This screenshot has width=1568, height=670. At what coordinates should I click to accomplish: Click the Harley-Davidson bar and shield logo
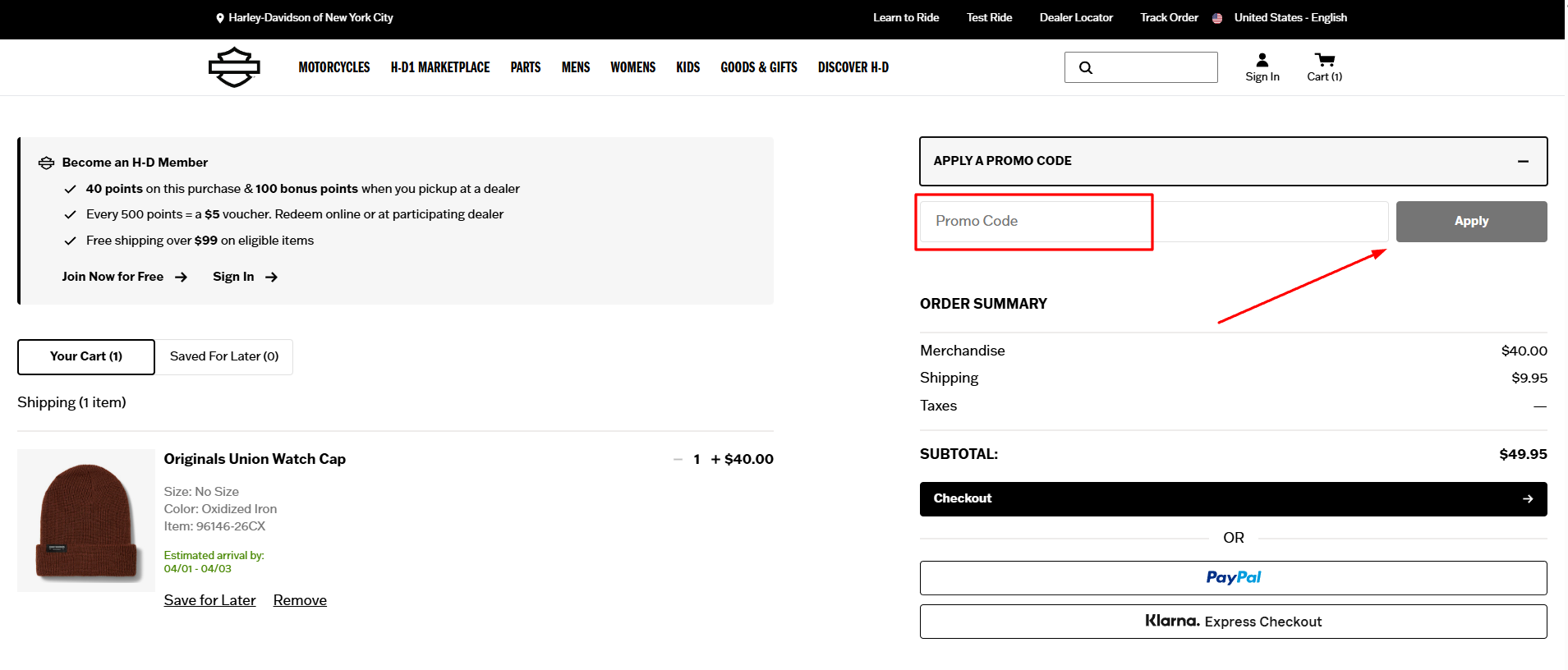pos(234,67)
